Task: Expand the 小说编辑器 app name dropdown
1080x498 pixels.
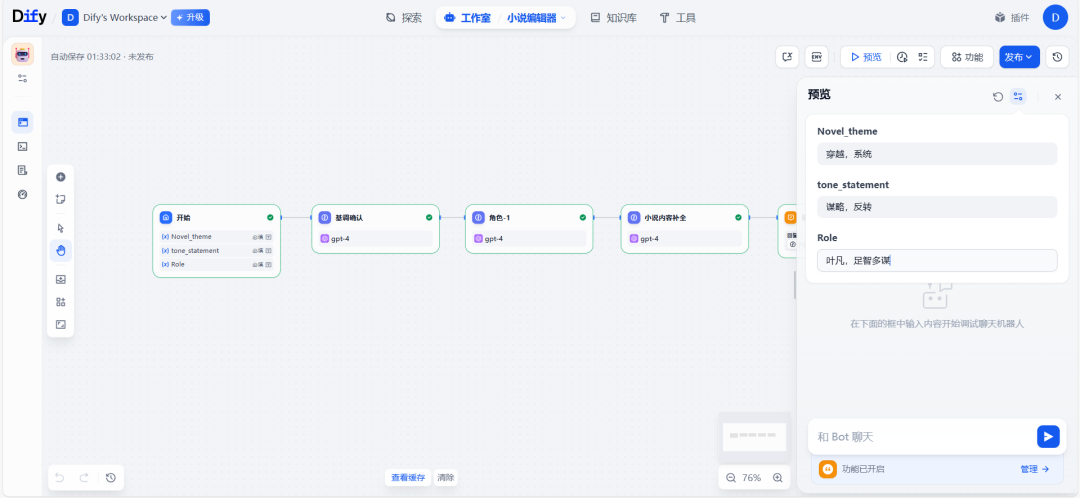Action: 535,18
